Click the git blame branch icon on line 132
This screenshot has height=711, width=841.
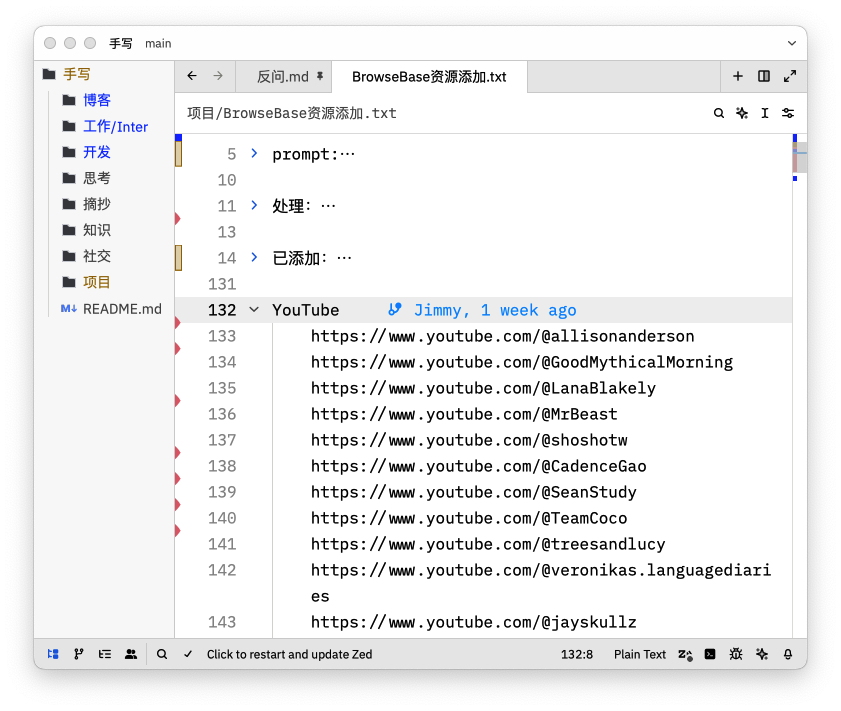tap(395, 309)
